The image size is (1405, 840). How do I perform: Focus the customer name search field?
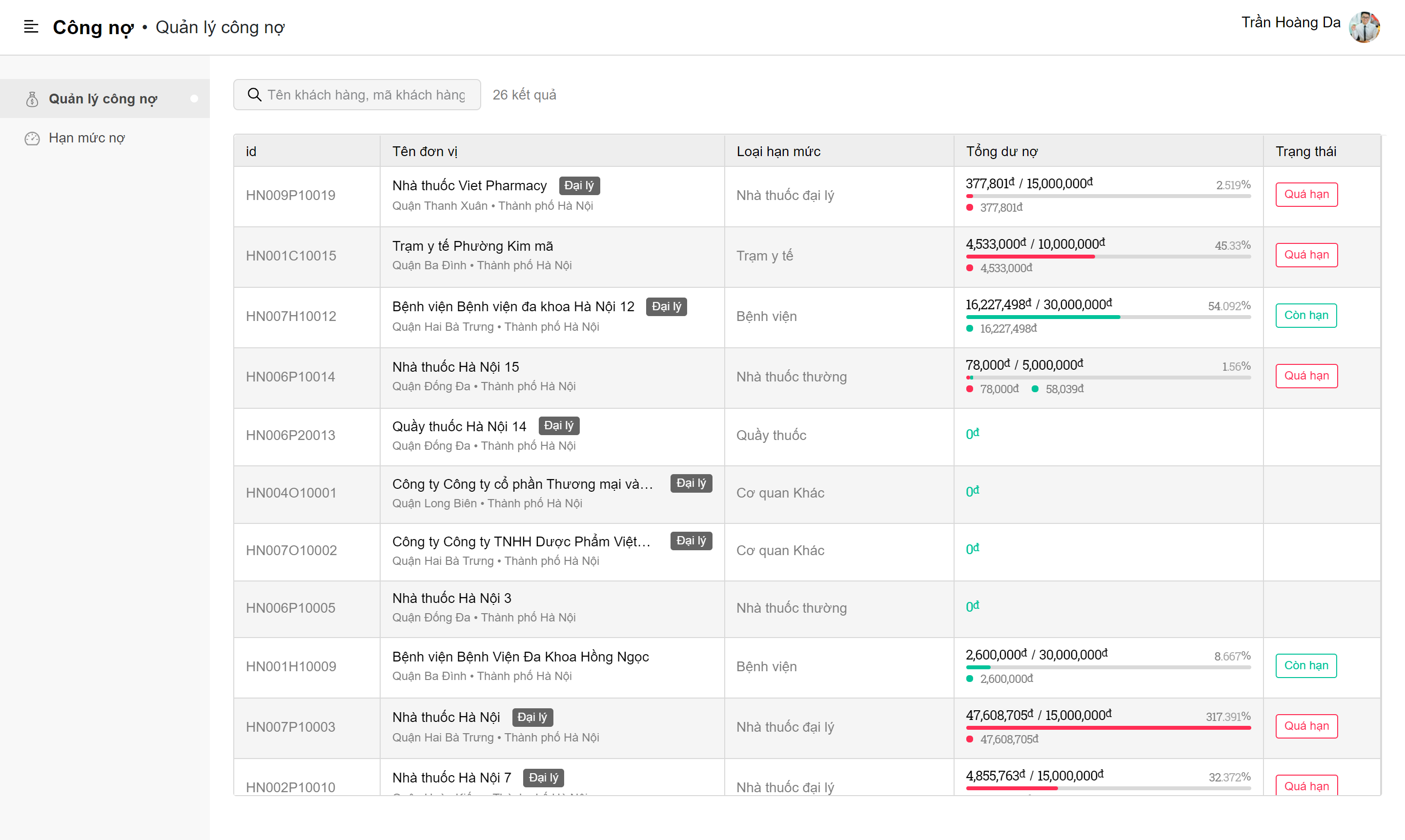pos(366,95)
